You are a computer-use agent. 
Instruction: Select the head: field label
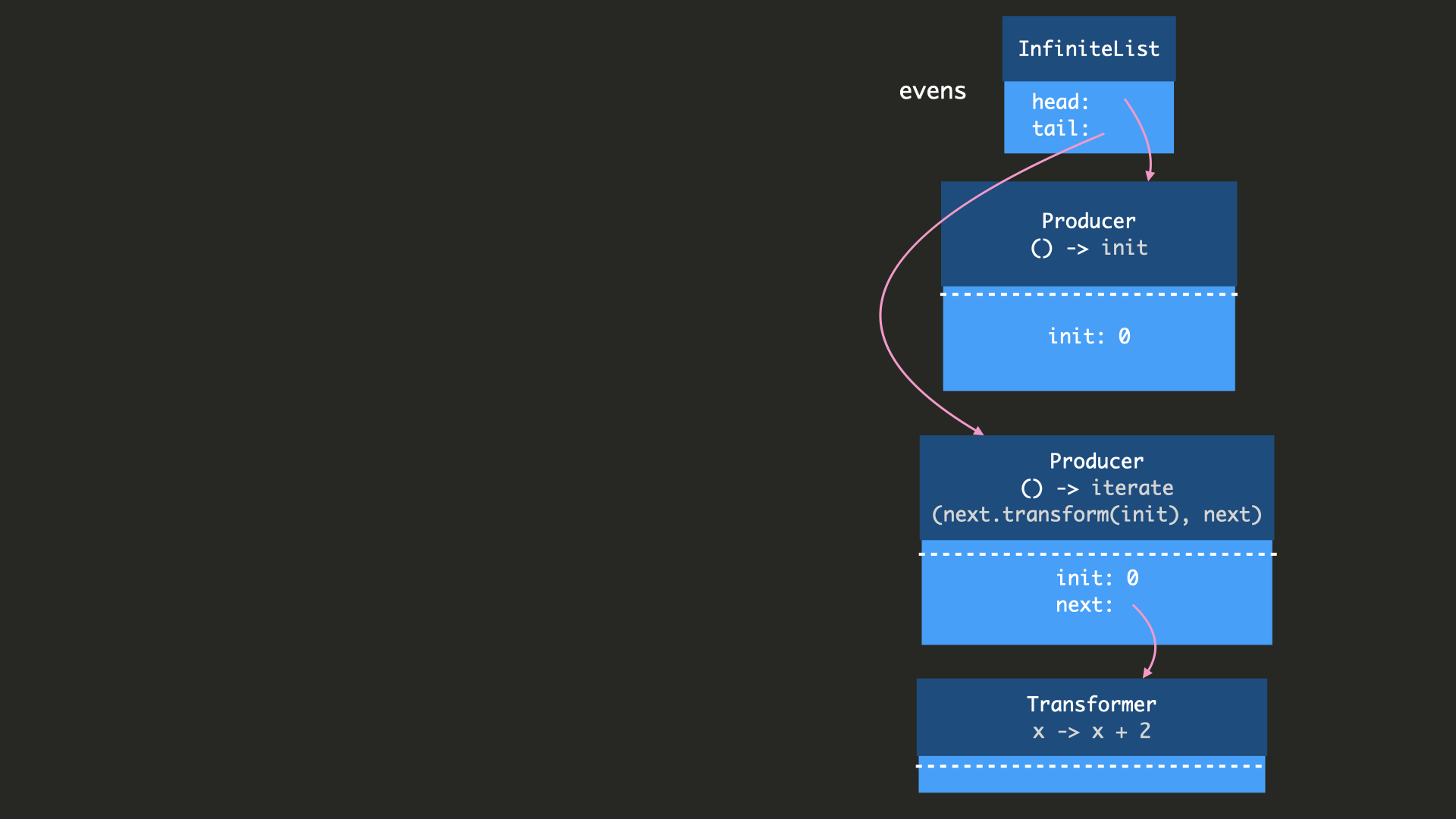[x=1060, y=102]
